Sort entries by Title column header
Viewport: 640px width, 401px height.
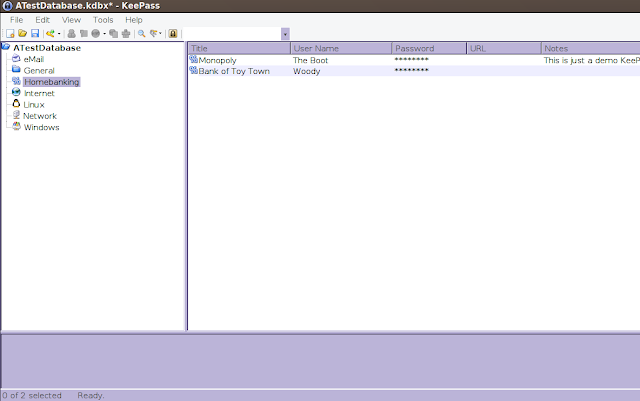239,48
